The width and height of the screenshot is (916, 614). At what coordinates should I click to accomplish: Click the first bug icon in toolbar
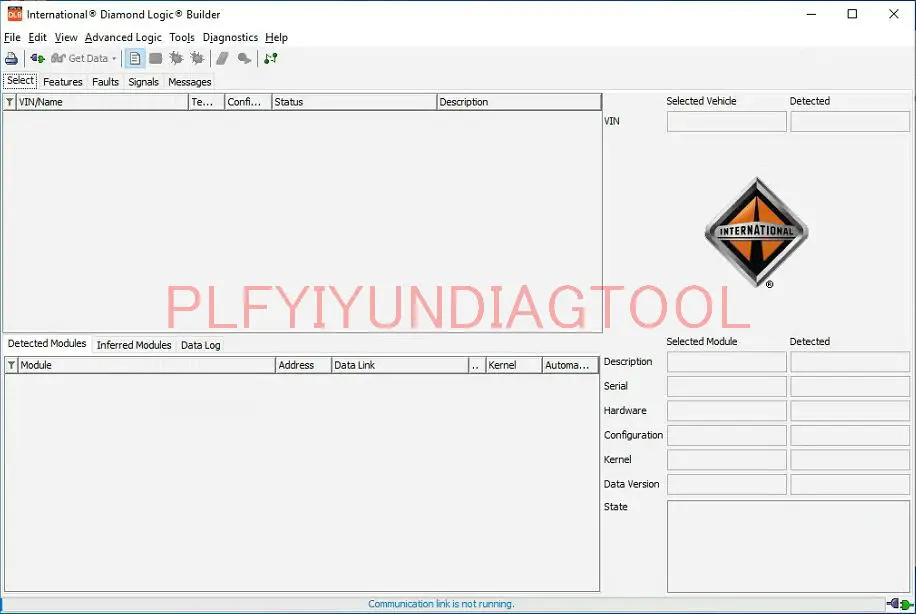pos(176,58)
